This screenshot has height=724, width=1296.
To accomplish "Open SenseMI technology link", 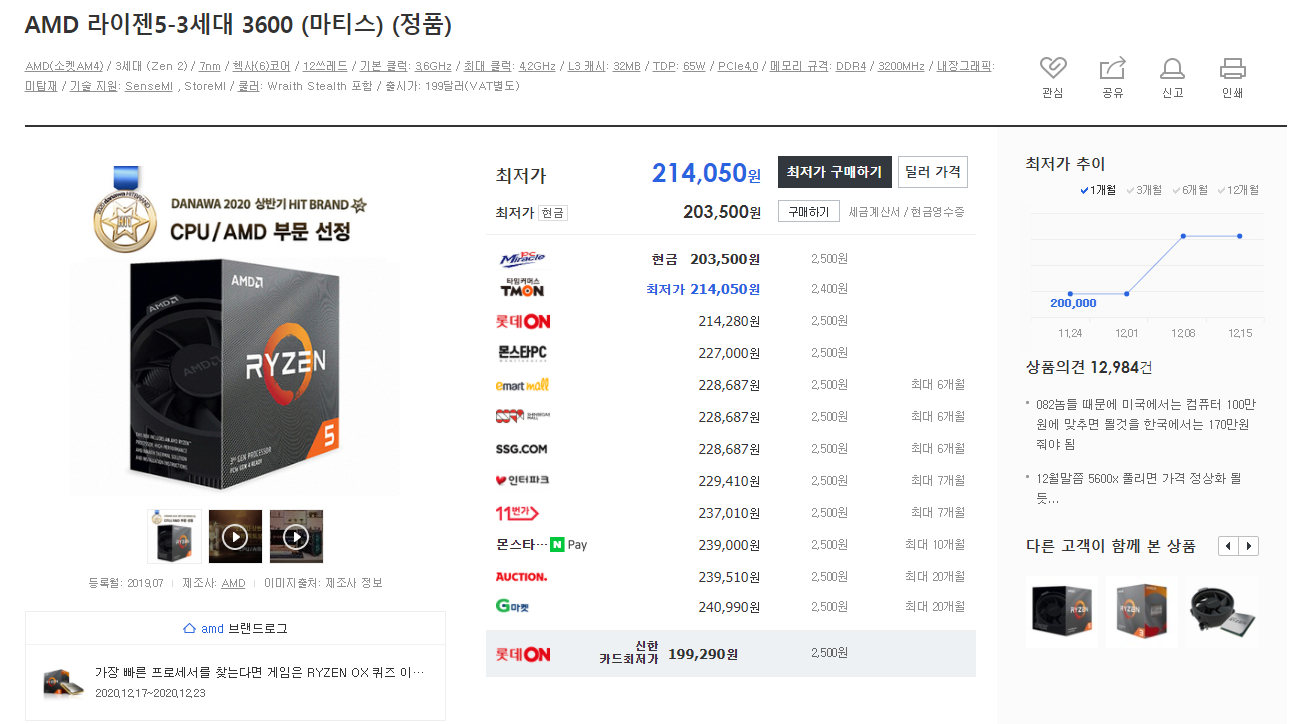I will (149, 86).
